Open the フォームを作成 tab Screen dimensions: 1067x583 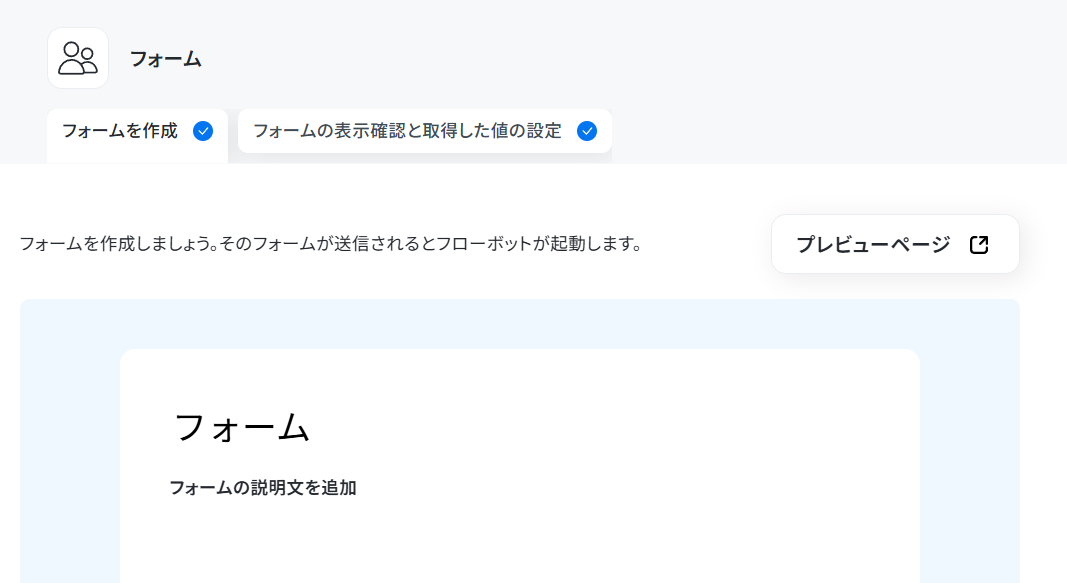click(x=137, y=135)
